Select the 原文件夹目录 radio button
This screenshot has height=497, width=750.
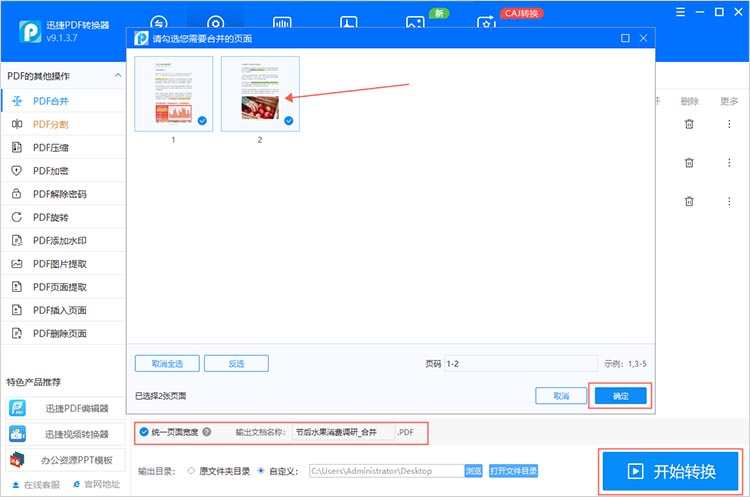(191, 470)
